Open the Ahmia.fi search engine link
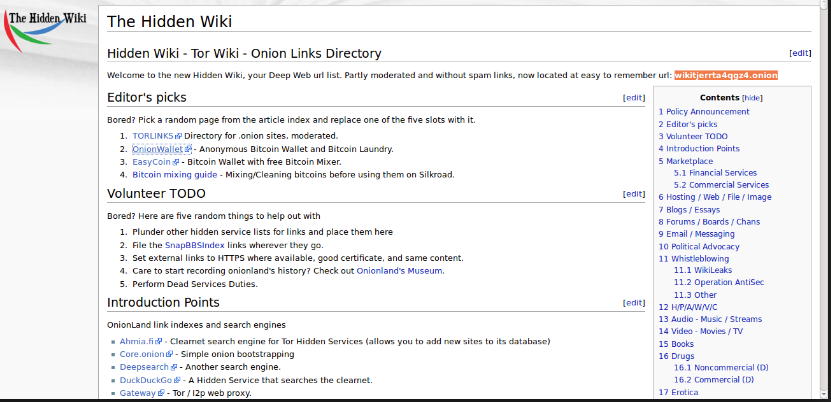 pyautogui.click(x=140, y=341)
